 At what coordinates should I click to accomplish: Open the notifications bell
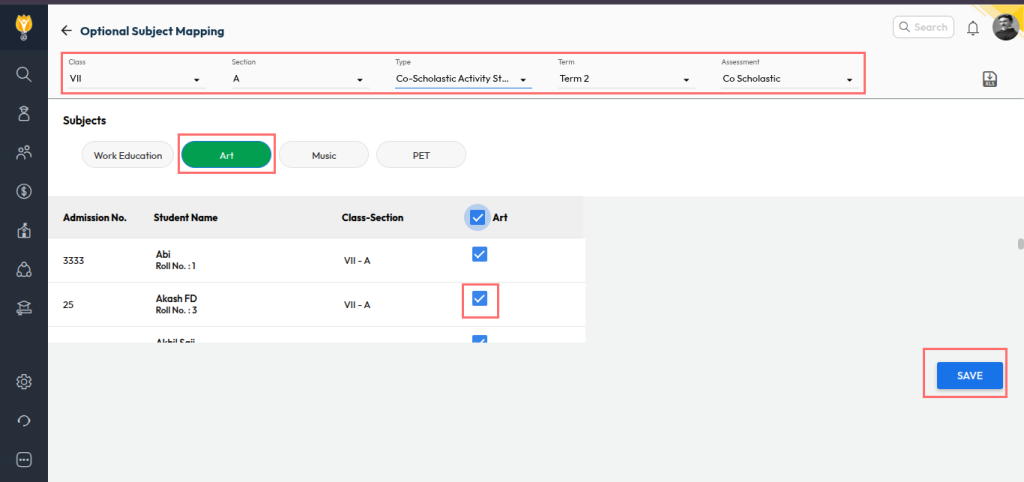tap(972, 28)
